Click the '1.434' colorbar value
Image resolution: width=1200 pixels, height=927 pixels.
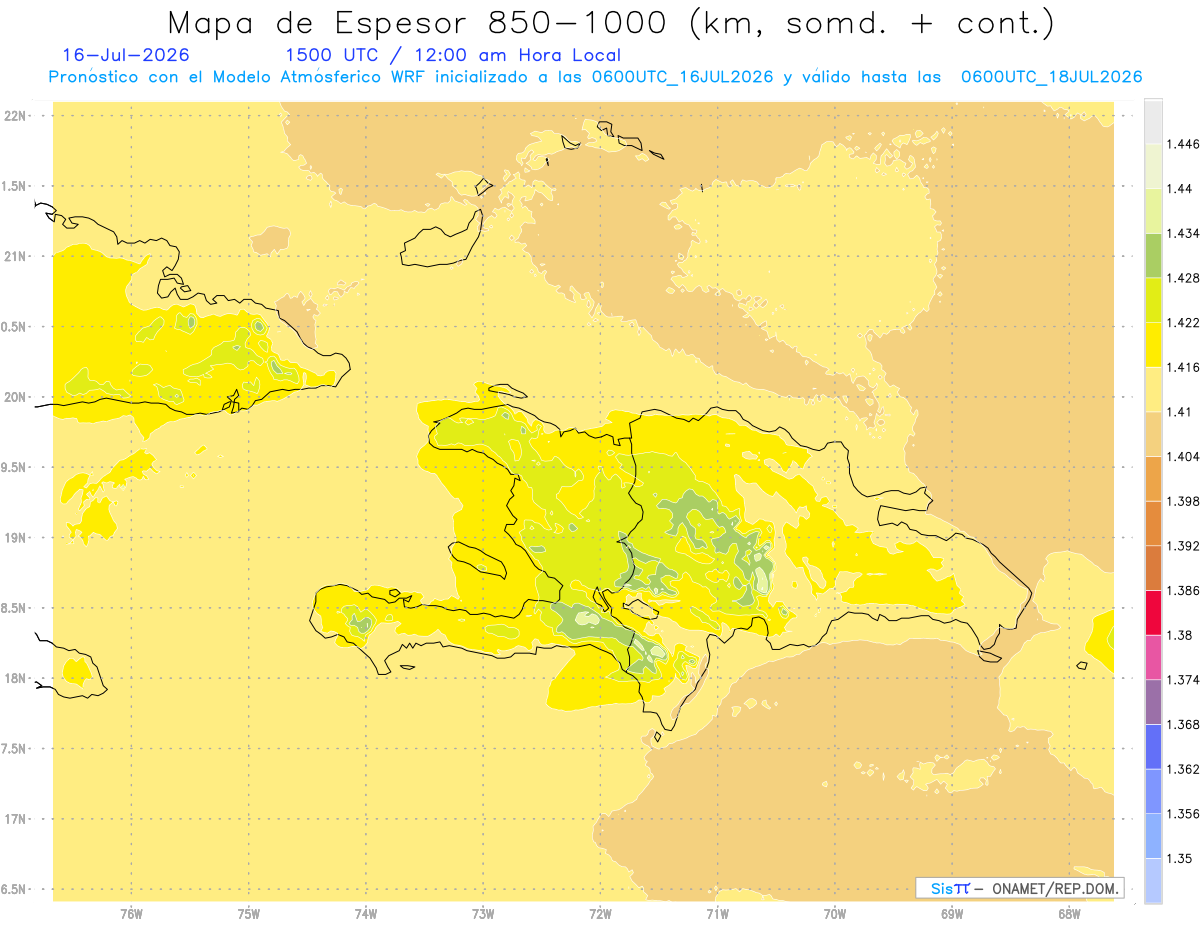tap(1183, 233)
